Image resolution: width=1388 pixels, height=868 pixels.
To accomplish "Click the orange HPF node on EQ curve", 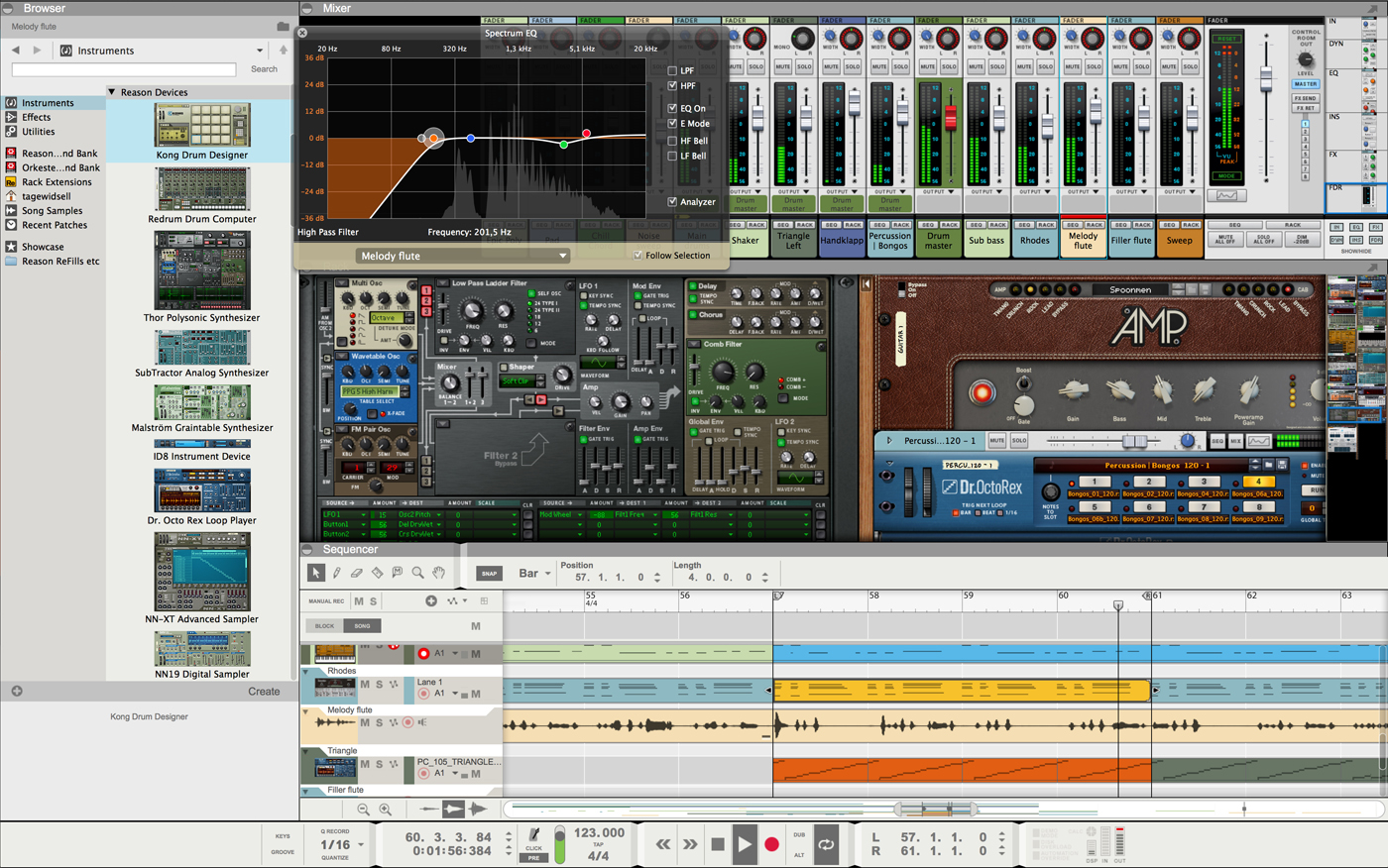I will pyautogui.click(x=434, y=138).
